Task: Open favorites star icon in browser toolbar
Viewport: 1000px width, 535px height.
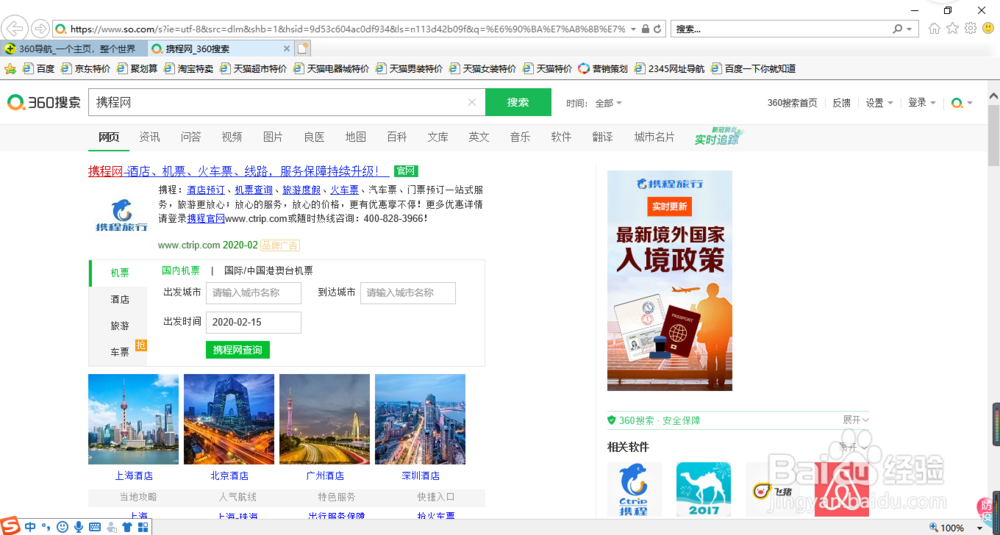Action: point(952,29)
